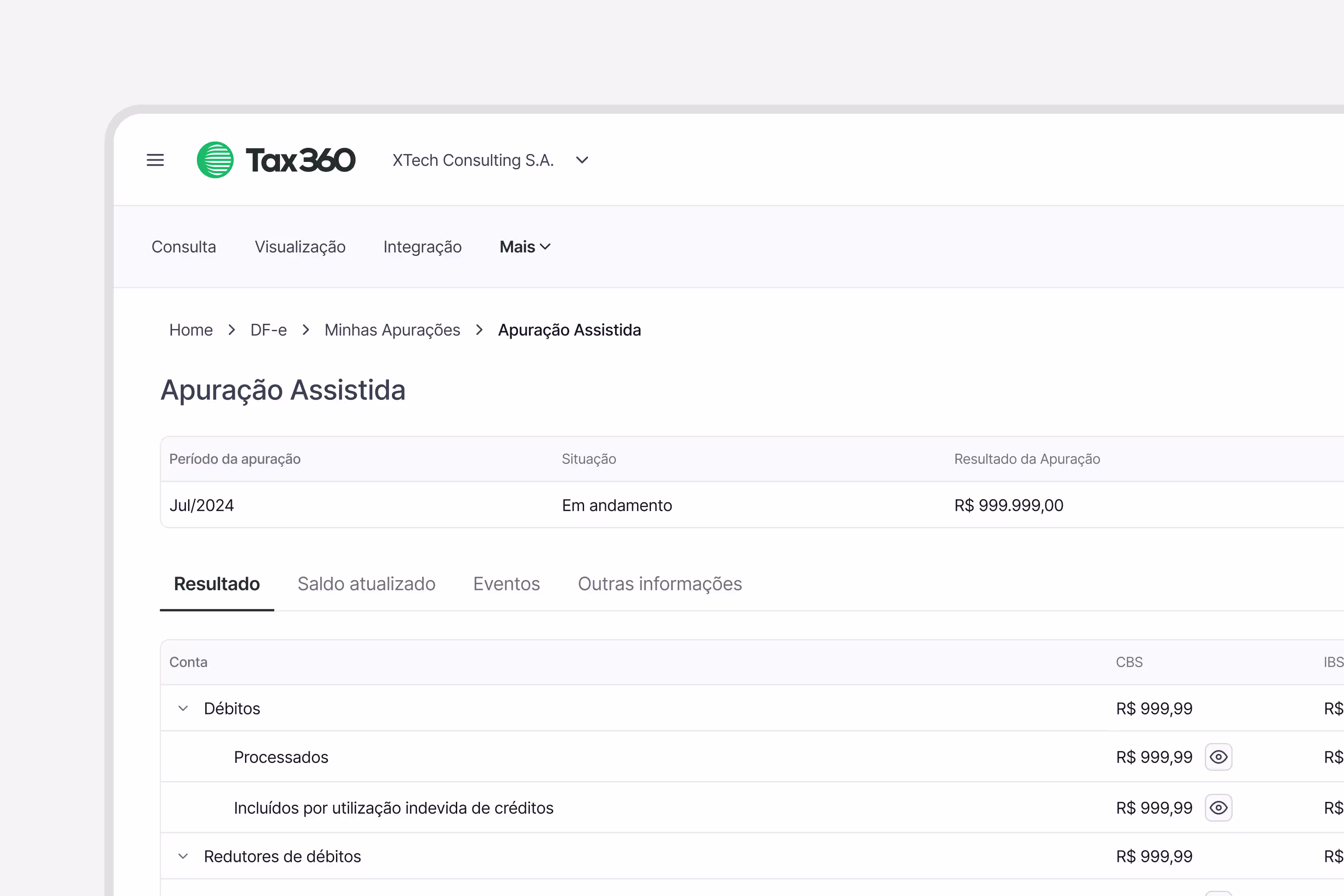The image size is (1344, 896).
Task: Open the hamburger navigation menu
Action: (x=155, y=160)
